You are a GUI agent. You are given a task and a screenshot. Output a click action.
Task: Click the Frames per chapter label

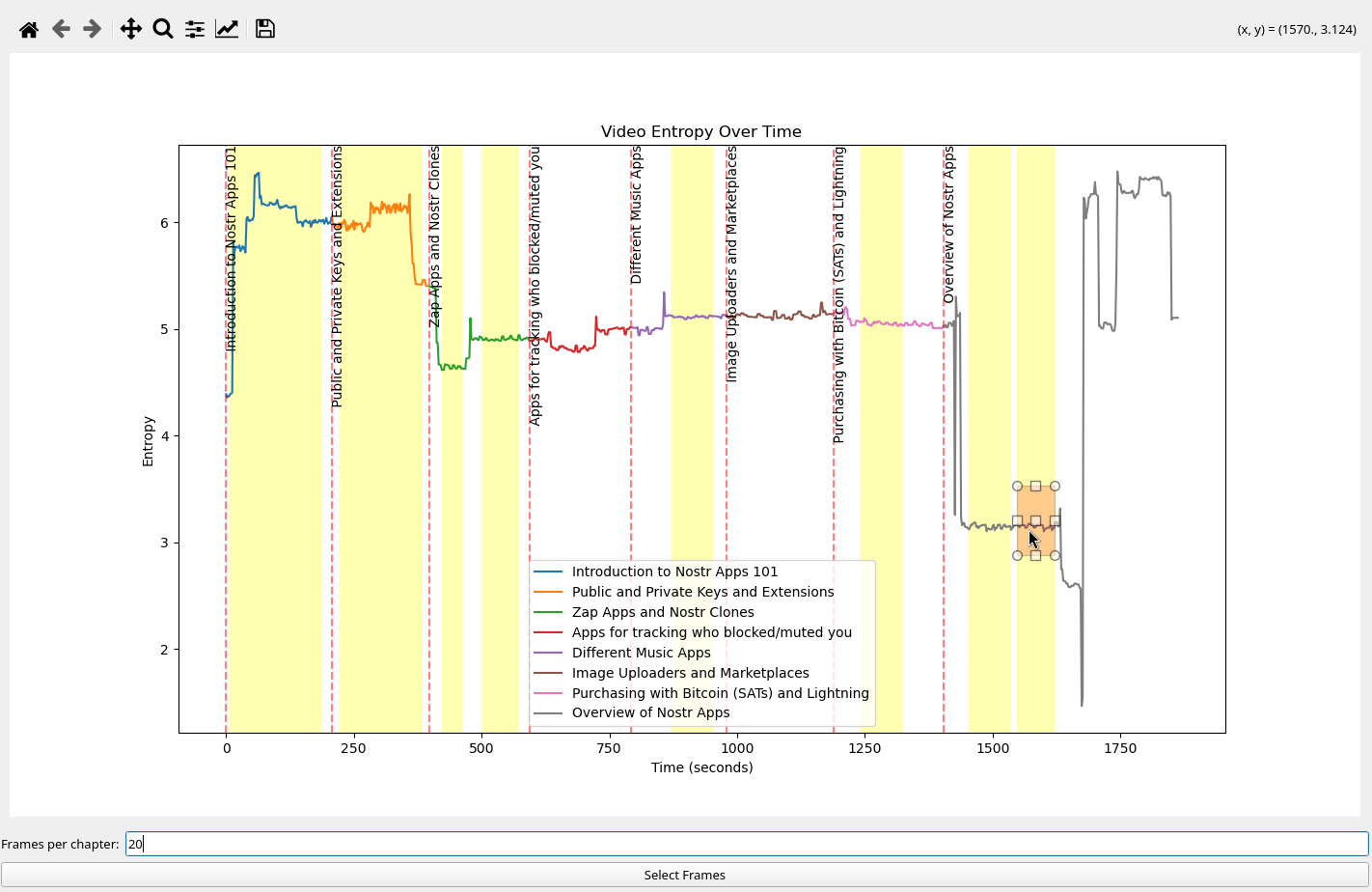60,844
